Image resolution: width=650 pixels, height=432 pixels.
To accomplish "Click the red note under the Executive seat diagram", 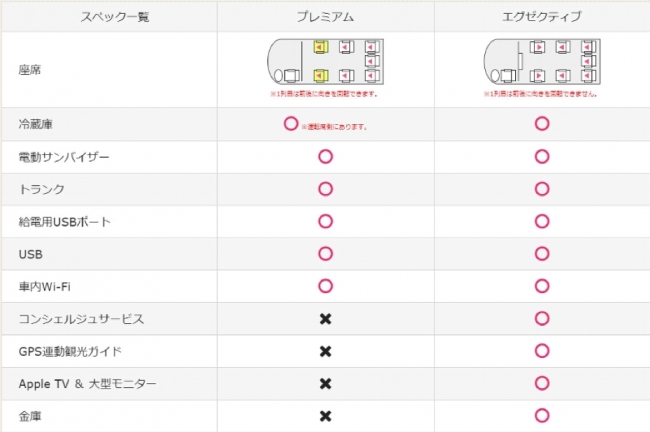I will pyautogui.click(x=541, y=92).
